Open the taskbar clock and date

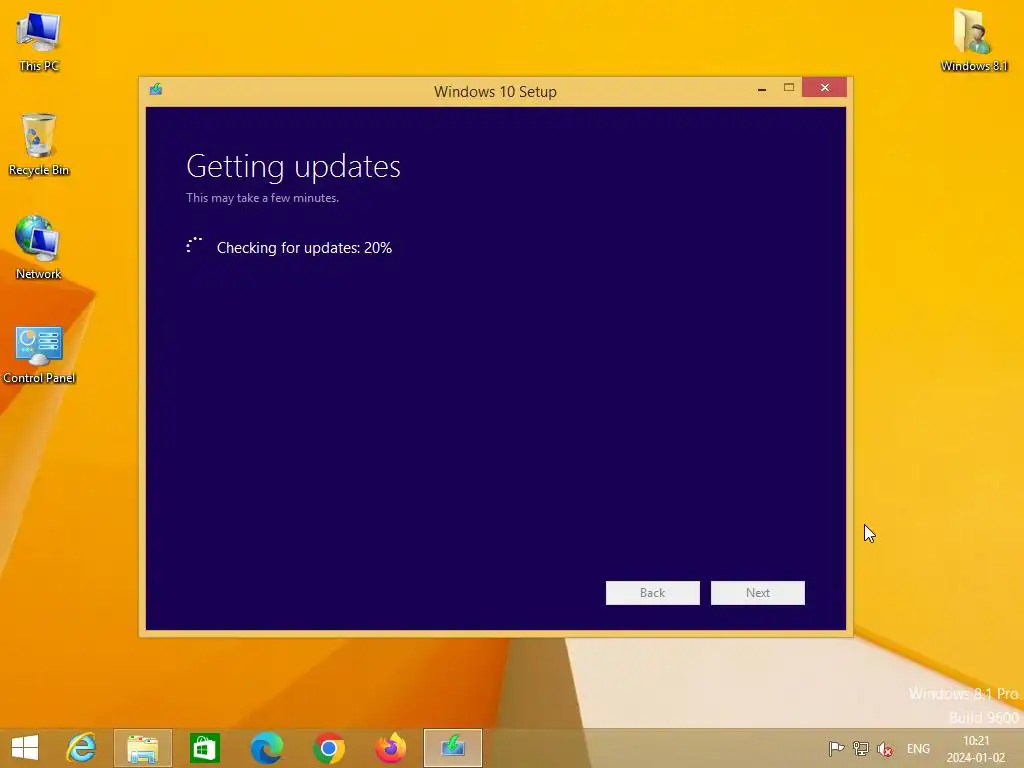coord(976,749)
